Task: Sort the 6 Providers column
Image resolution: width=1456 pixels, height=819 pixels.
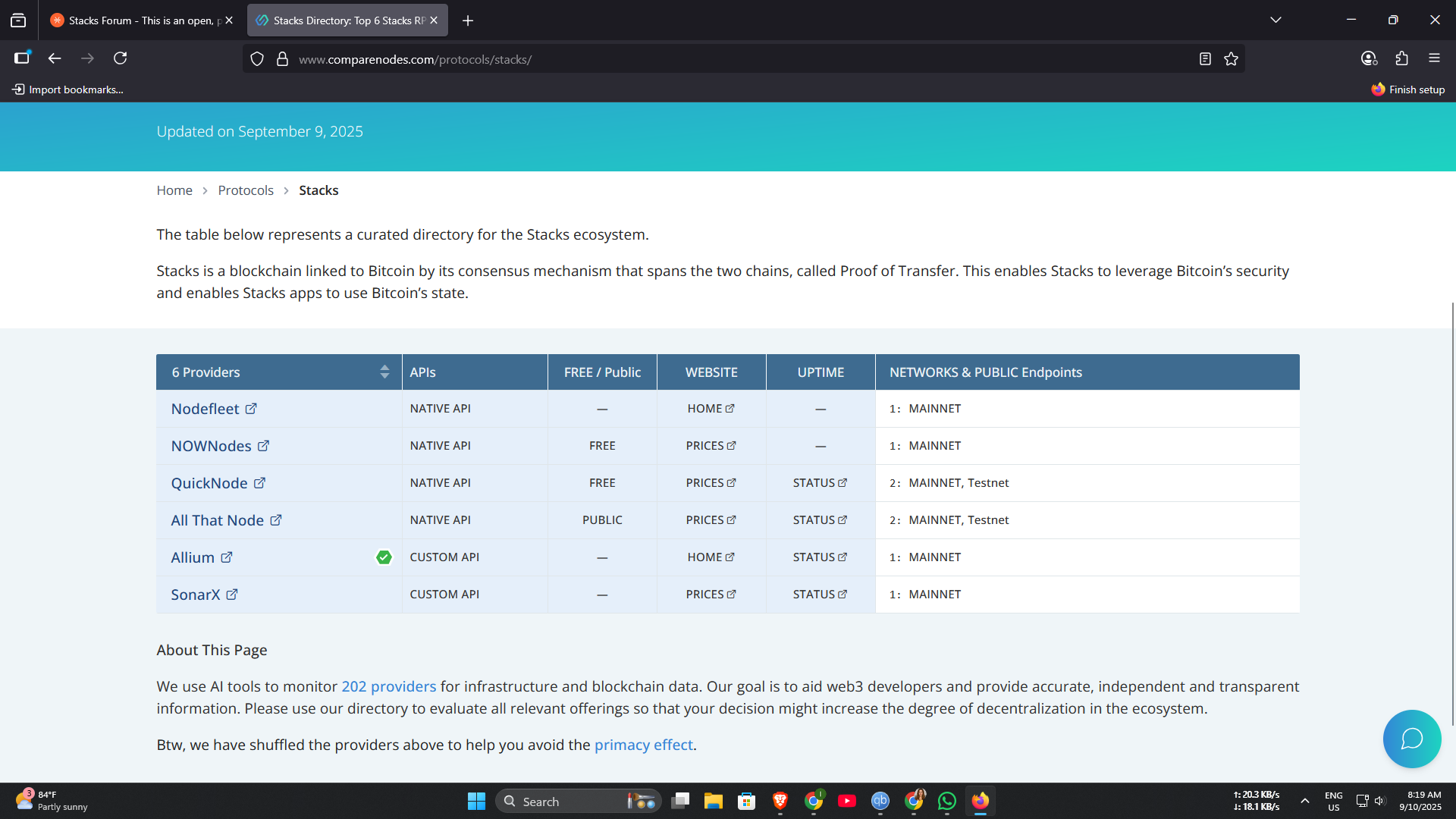Action: (x=384, y=372)
